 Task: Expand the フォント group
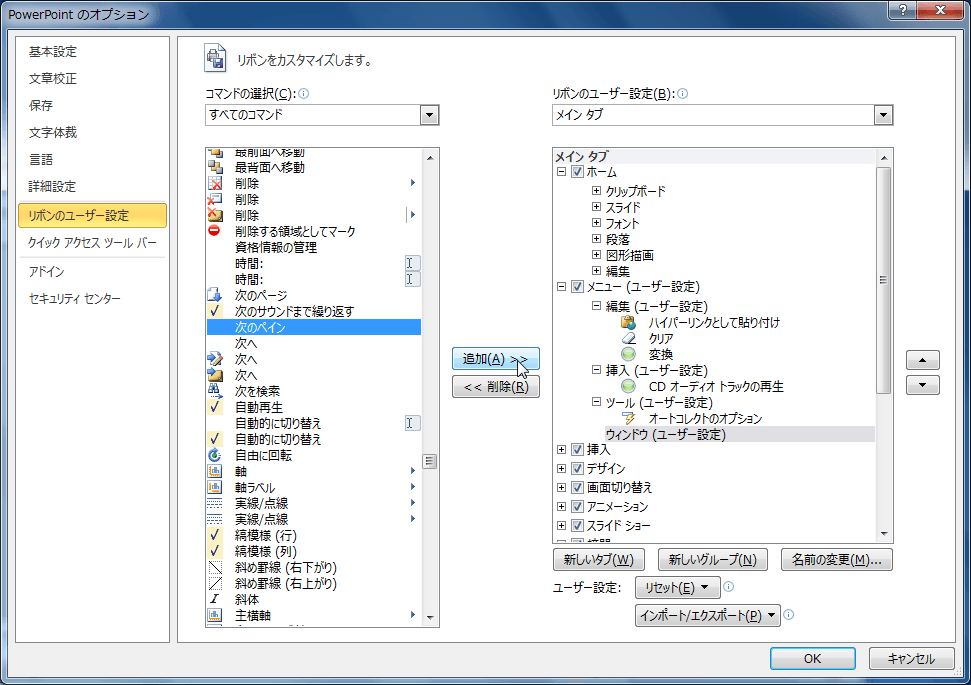pyautogui.click(x=596, y=222)
